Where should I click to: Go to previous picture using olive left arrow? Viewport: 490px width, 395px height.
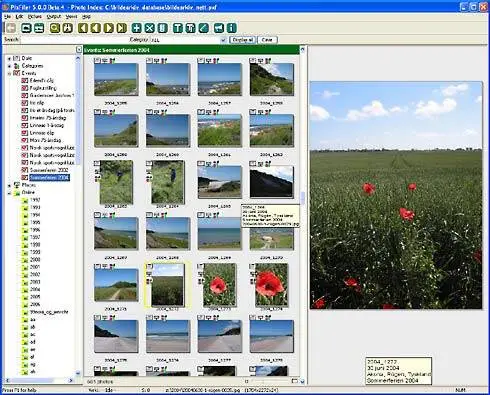pyautogui.click(x=96, y=28)
